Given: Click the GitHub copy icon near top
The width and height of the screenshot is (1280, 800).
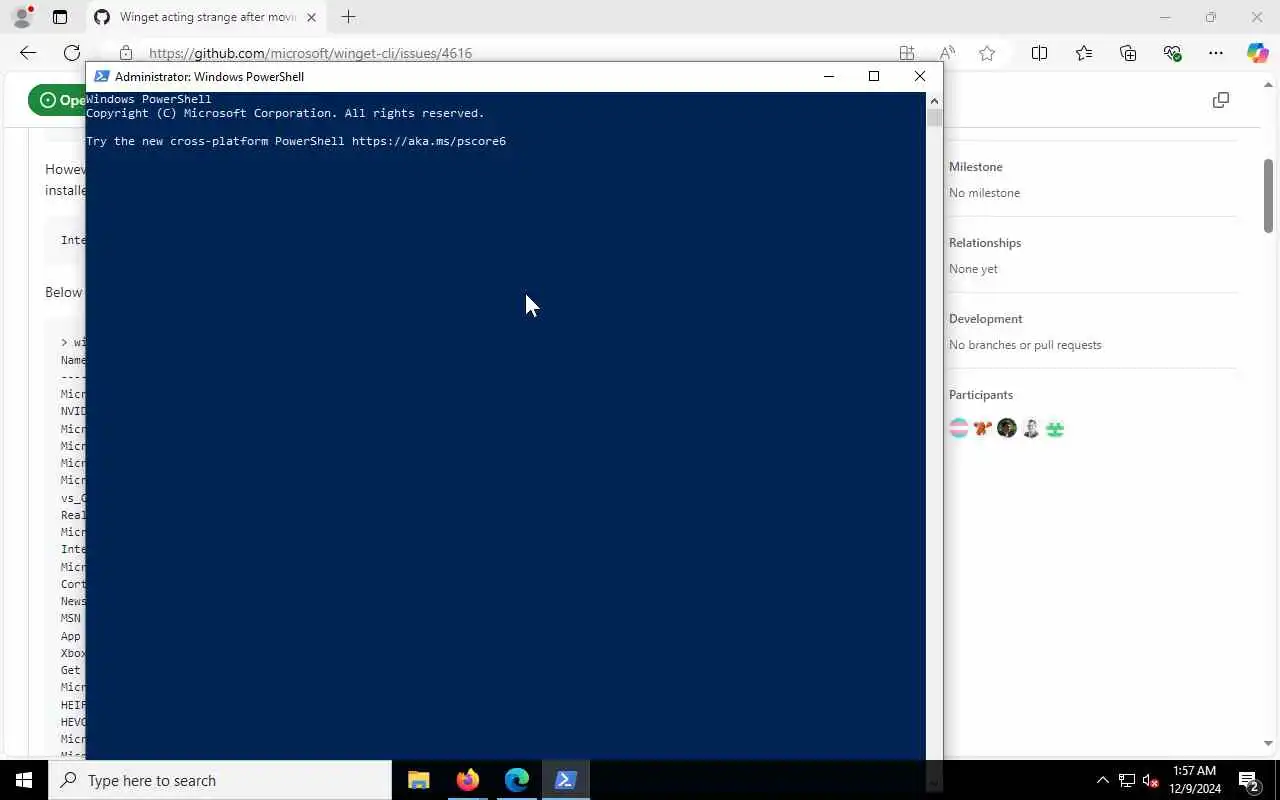Looking at the screenshot, I should tap(1220, 100).
